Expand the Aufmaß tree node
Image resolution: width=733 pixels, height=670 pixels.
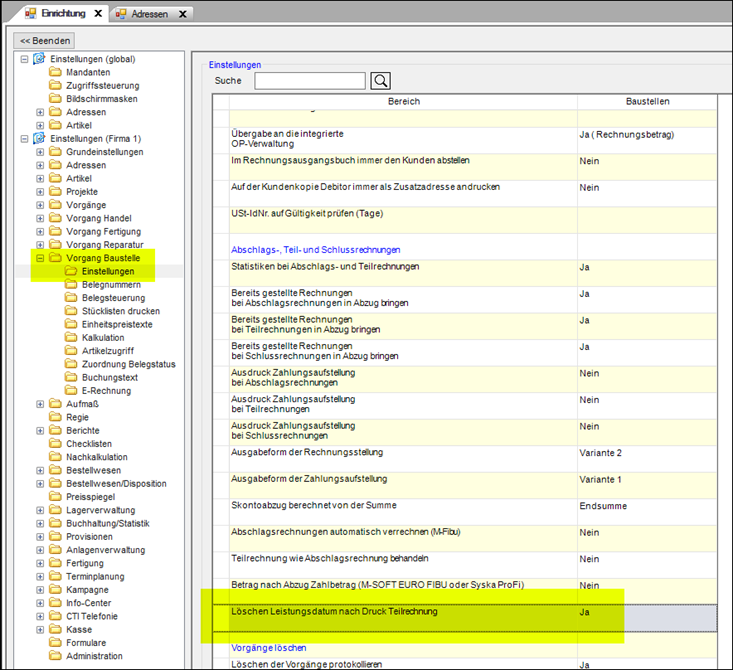tap(40, 404)
